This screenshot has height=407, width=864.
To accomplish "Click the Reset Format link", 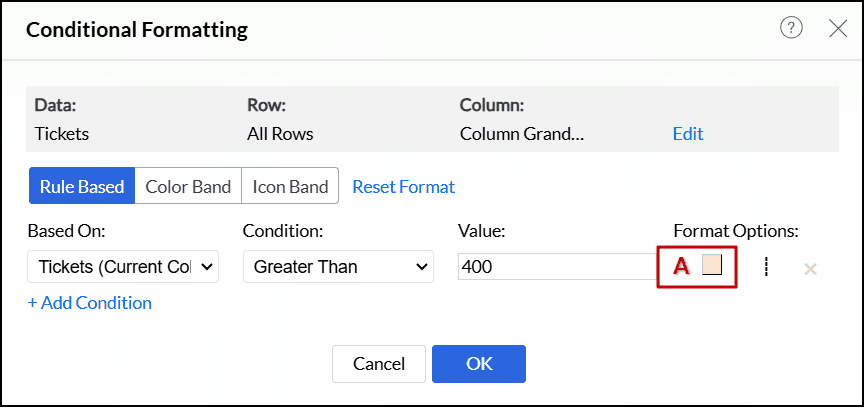I will click(403, 186).
